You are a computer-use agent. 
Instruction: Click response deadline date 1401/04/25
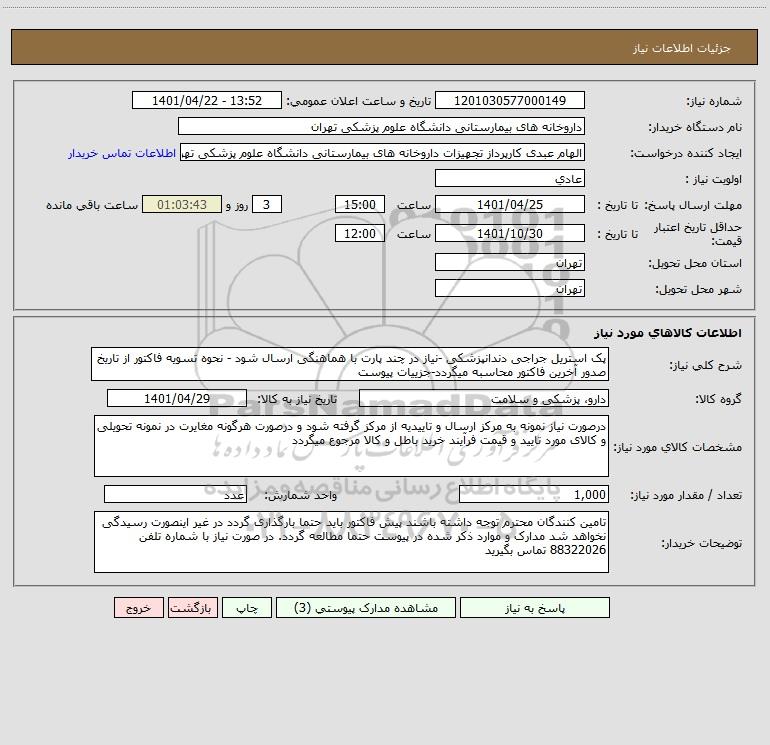(x=510, y=204)
